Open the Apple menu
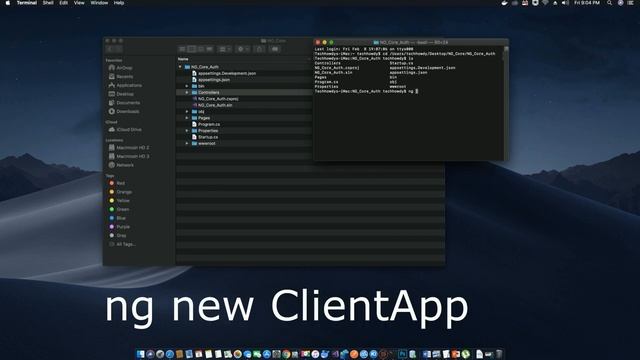Viewport: 640px width, 360px height. point(7,3)
